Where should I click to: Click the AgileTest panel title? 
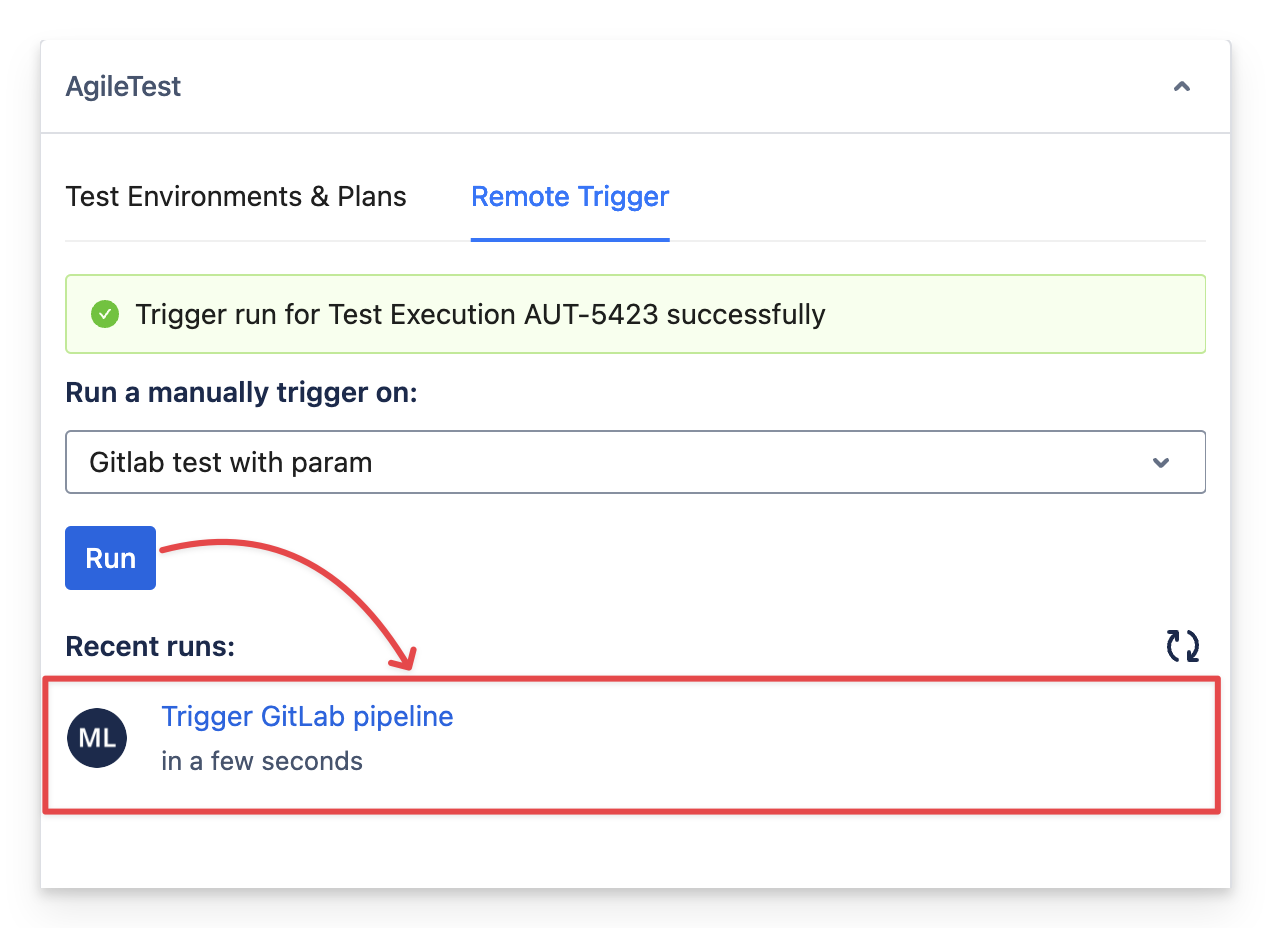(123, 87)
